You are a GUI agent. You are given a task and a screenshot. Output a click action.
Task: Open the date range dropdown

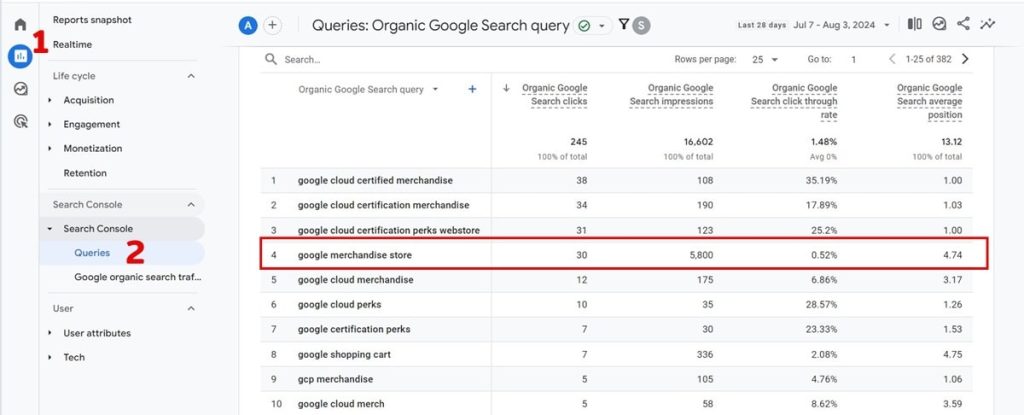pos(886,25)
